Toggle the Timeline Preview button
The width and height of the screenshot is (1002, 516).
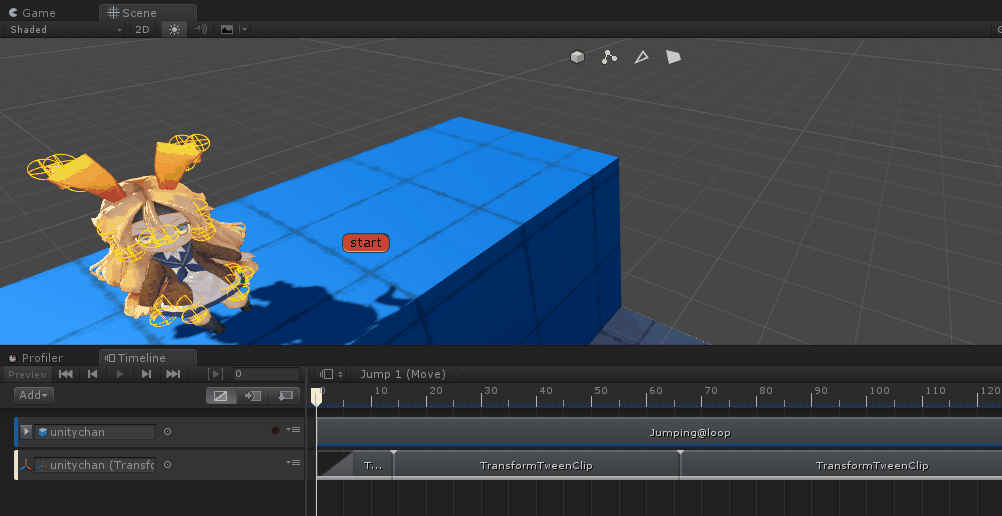[x=27, y=374]
